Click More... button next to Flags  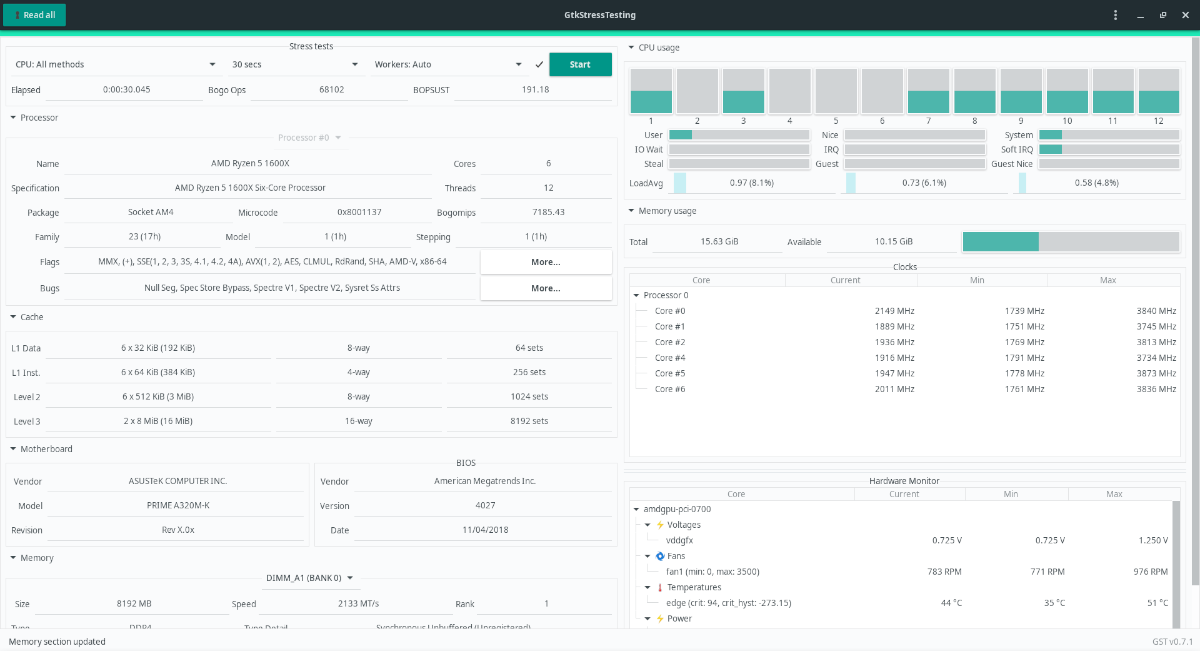[x=546, y=262]
